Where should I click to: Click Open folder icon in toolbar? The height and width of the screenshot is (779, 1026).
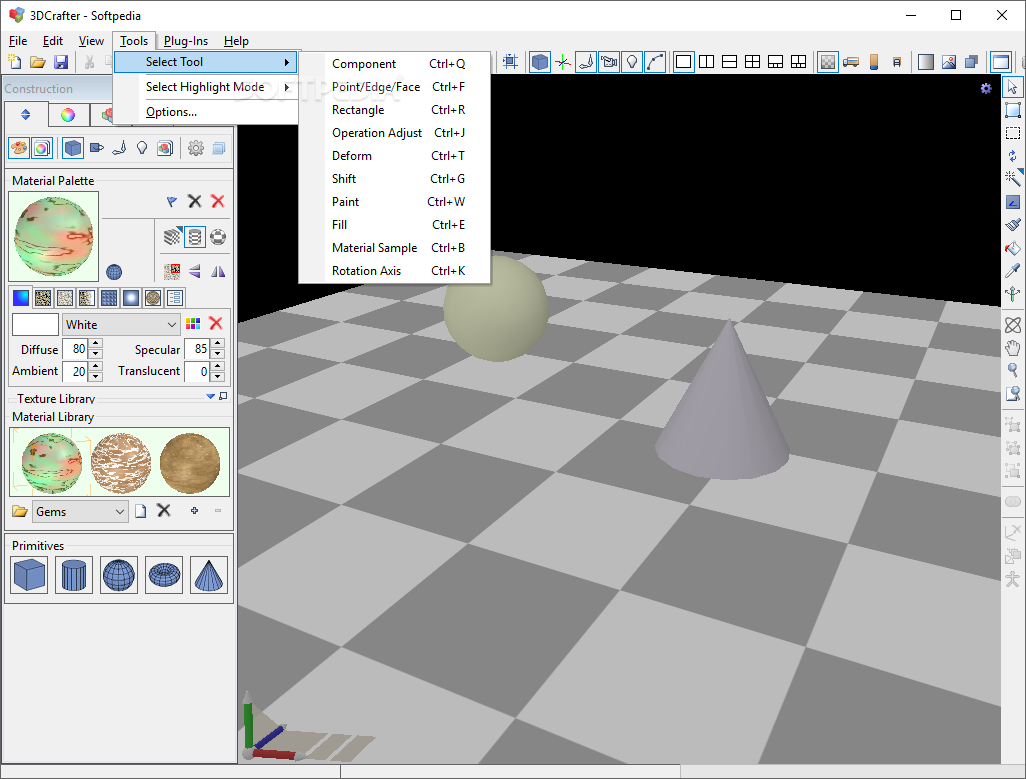[x=38, y=62]
